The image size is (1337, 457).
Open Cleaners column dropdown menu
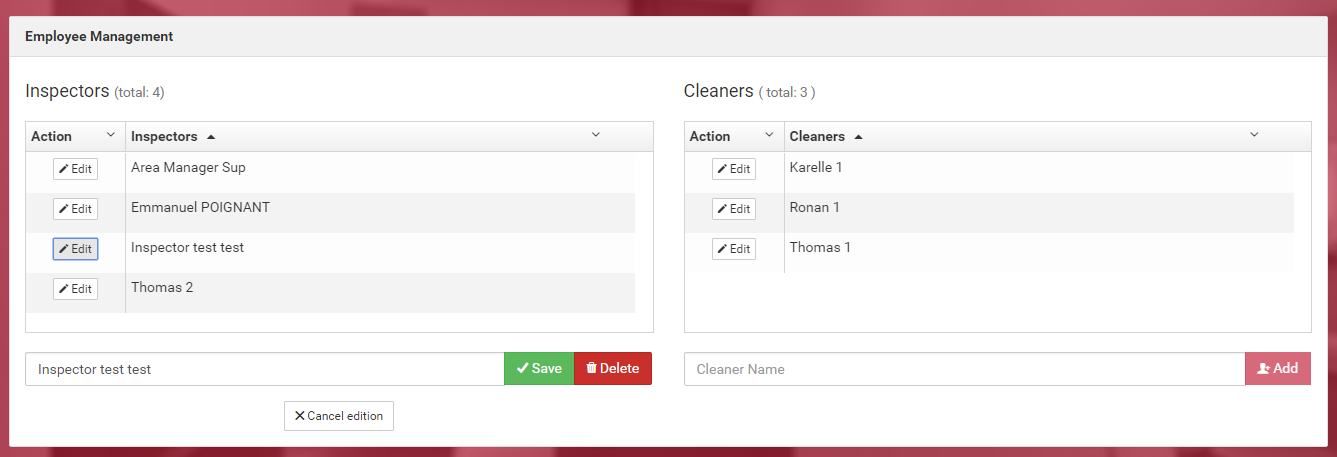1254,135
